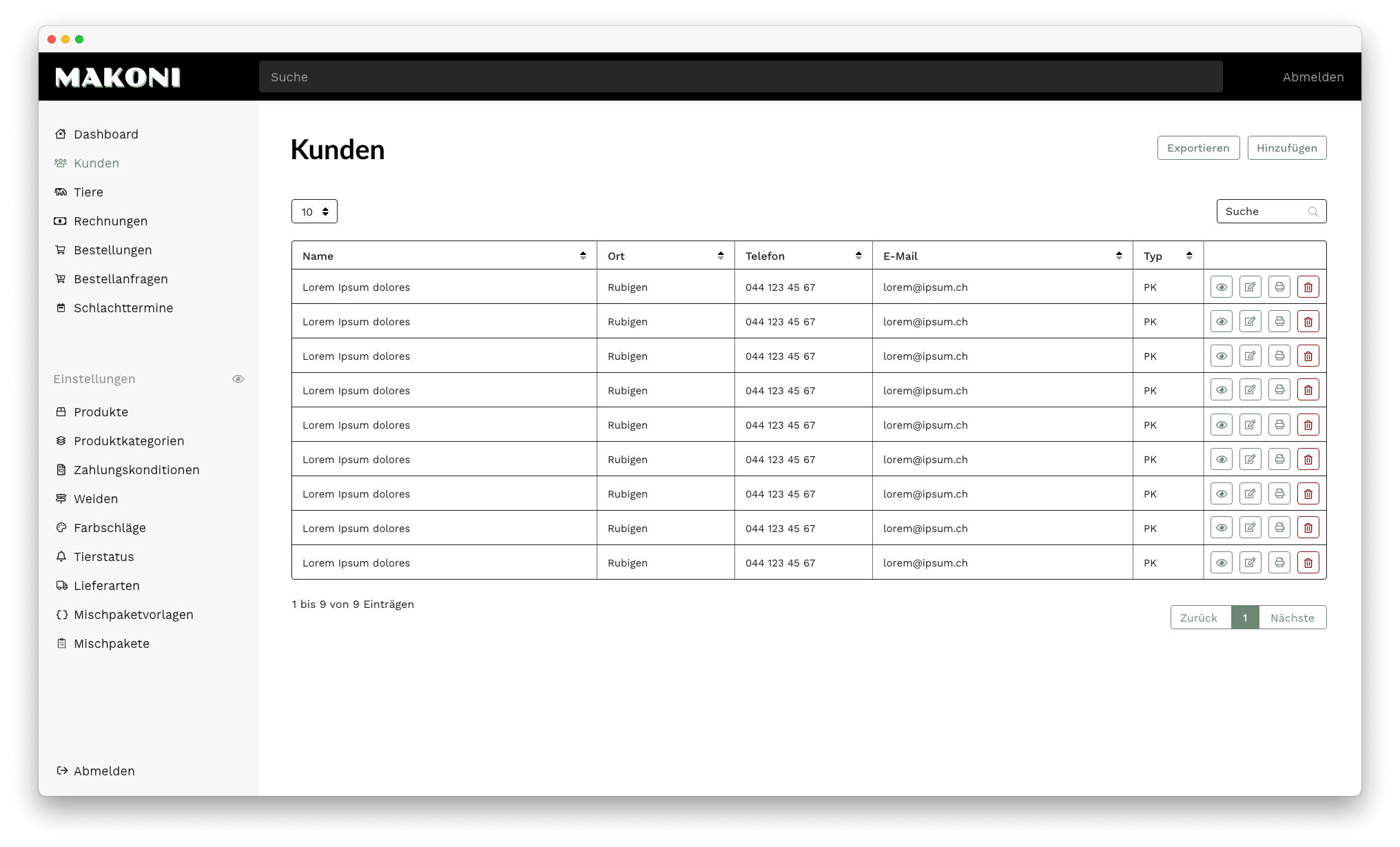This screenshot has height=847, width=1400.
Task: View fifth customer row via eye icon
Action: click(x=1221, y=425)
